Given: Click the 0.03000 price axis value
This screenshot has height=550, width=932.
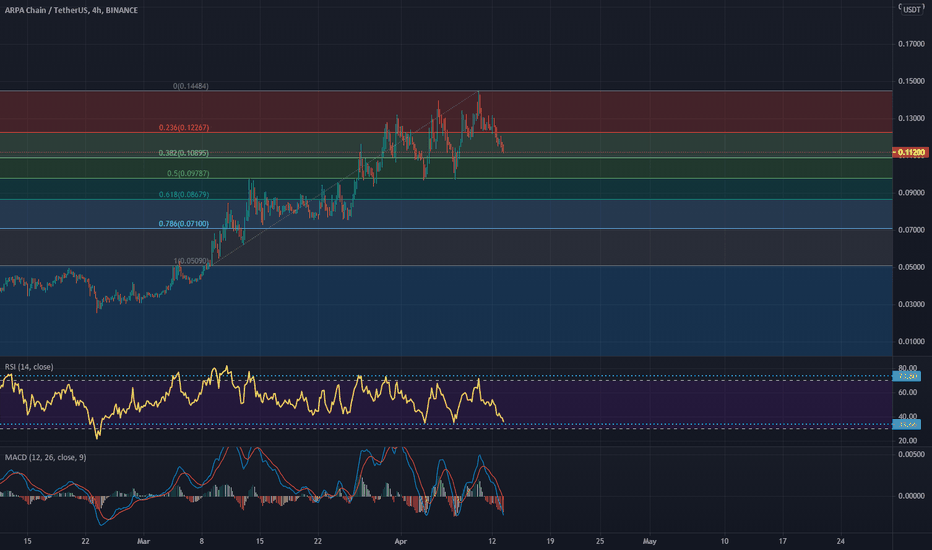Looking at the screenshot, I should pos(911,304).
